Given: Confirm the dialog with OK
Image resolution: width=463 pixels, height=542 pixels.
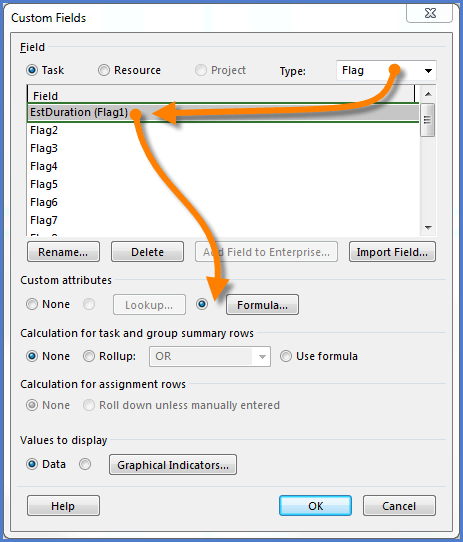Looking at the screenshot, I should point(315,506).
